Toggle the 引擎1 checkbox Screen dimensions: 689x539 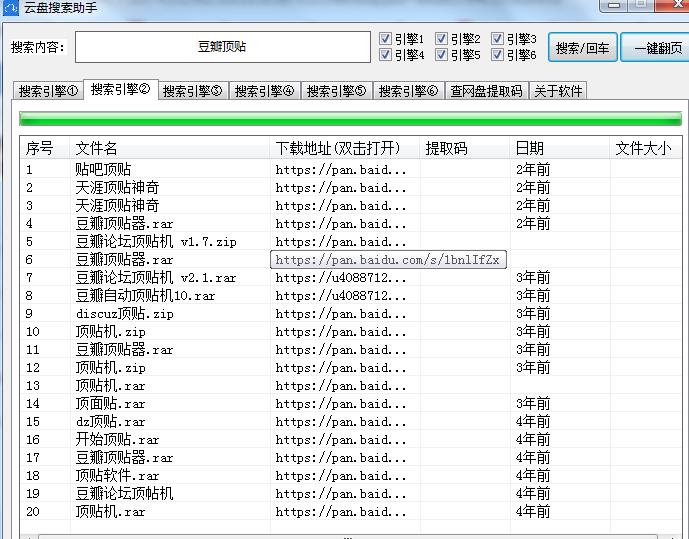pos(385,39)
